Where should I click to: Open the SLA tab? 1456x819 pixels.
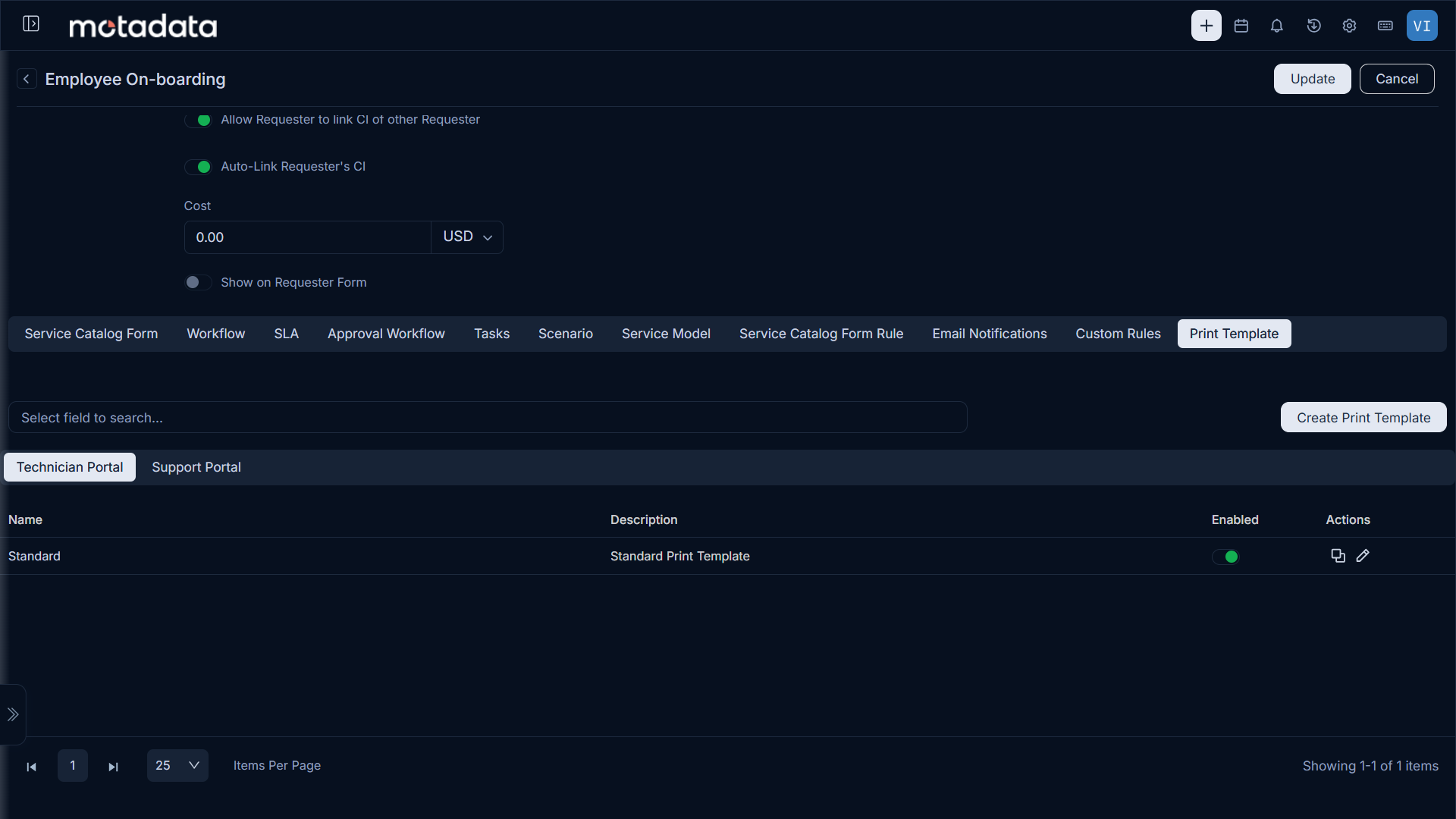286,334
